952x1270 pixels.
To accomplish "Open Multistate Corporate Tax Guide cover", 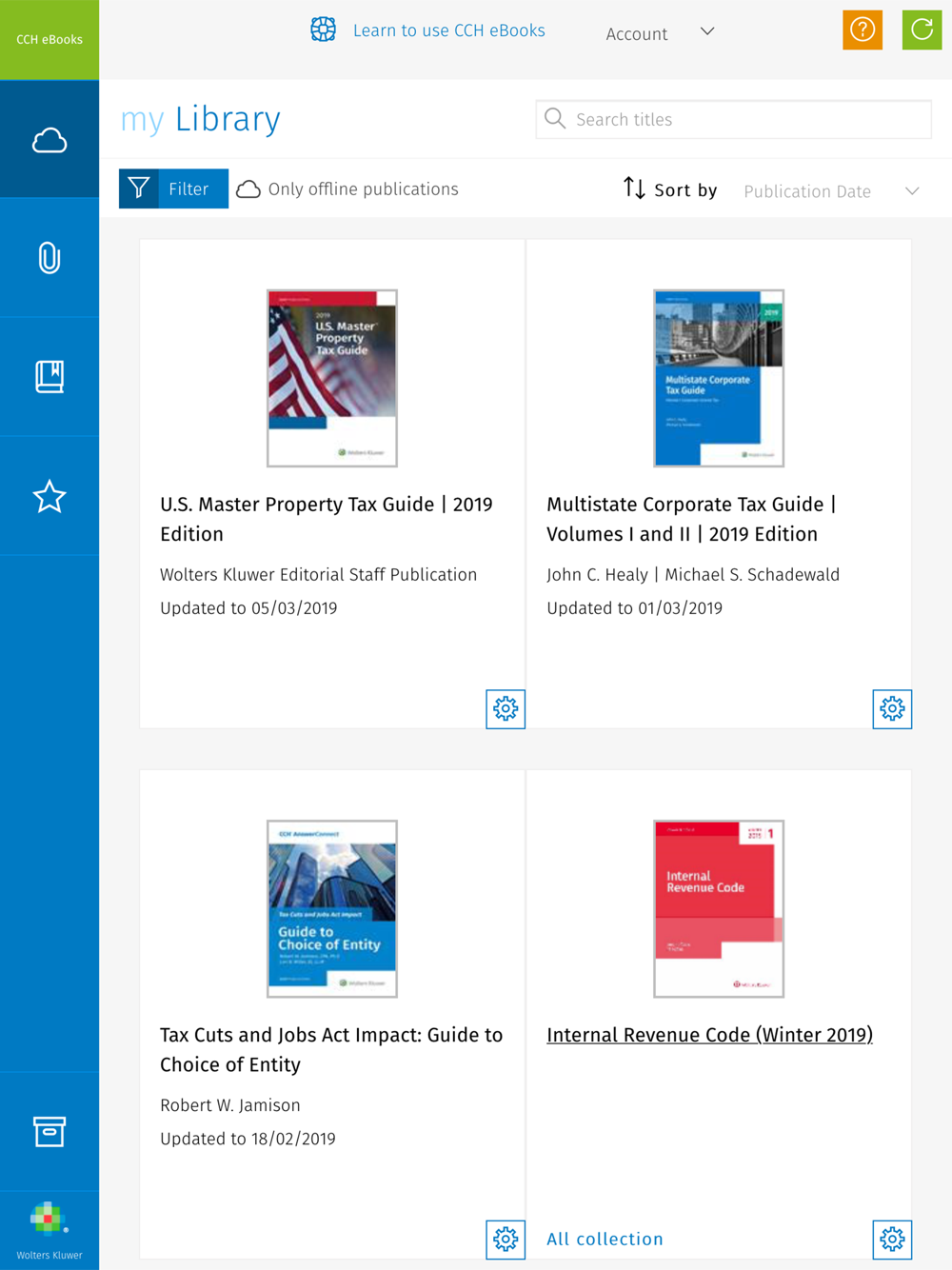I will (x=719, y=378).
